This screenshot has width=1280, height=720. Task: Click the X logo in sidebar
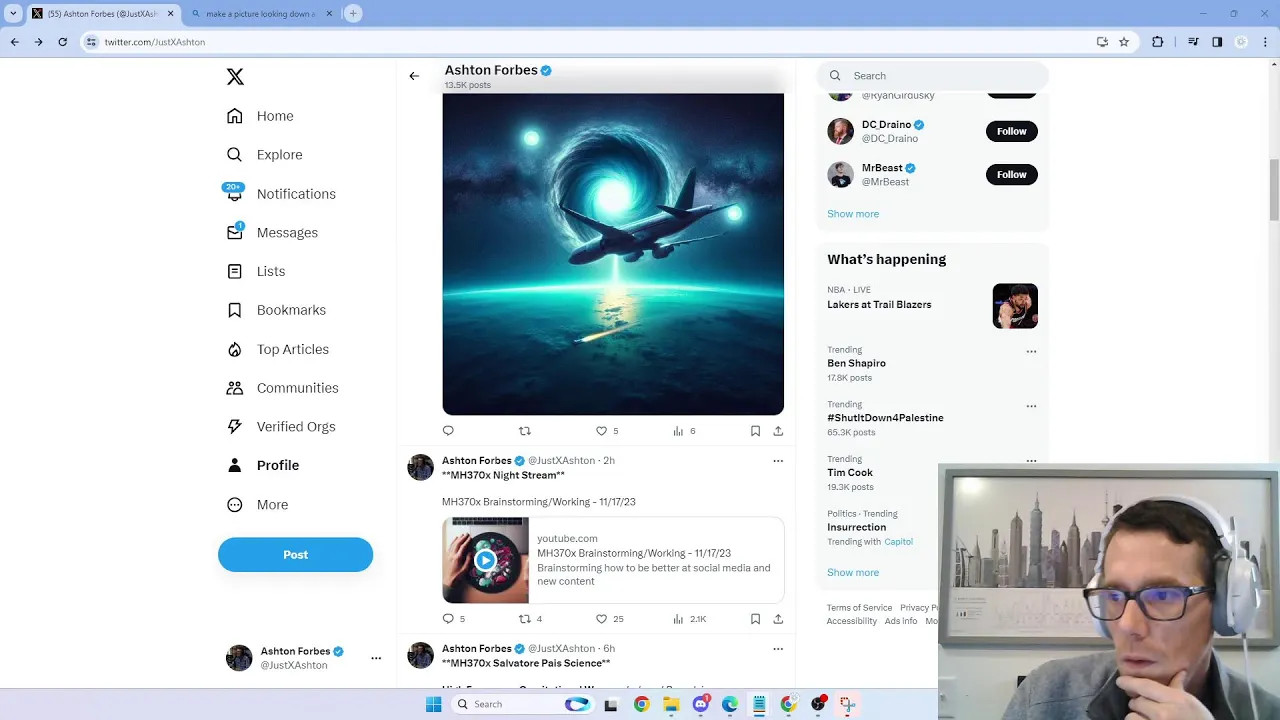235,77
